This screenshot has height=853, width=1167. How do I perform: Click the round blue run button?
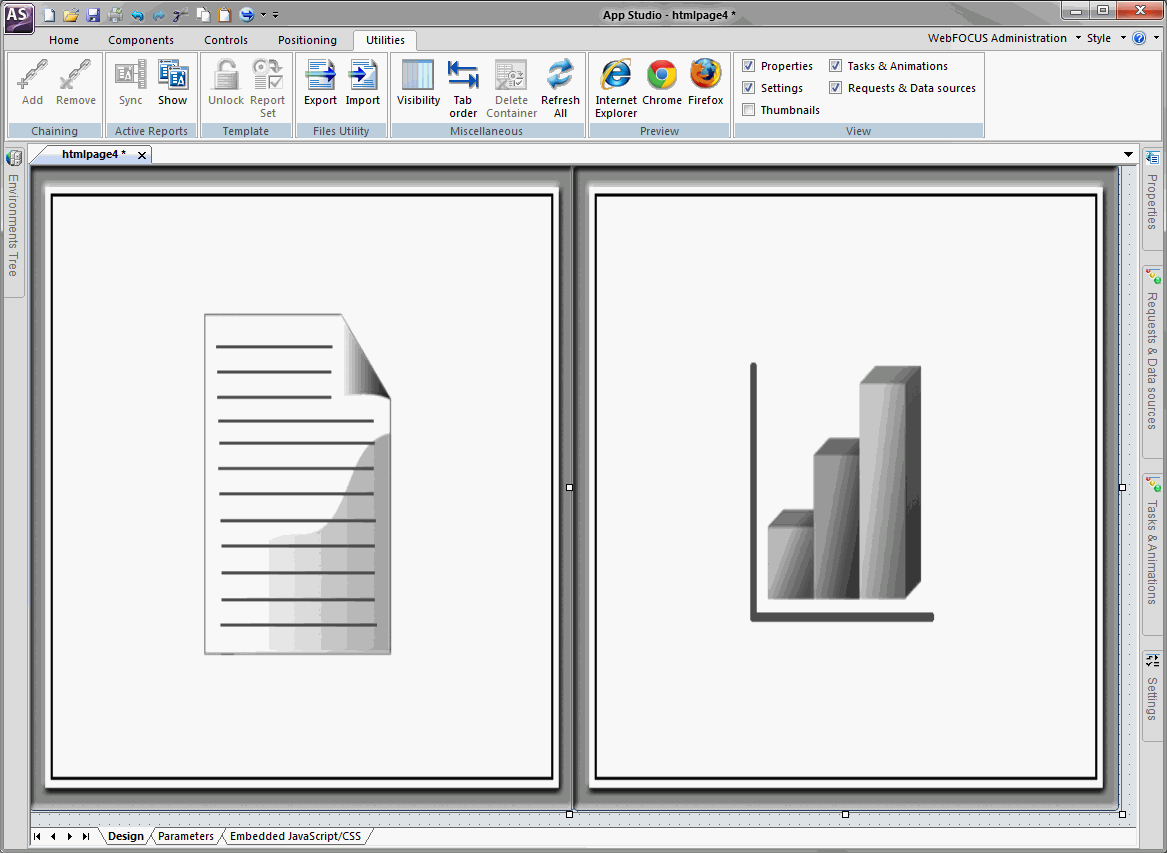click(247, 15)
